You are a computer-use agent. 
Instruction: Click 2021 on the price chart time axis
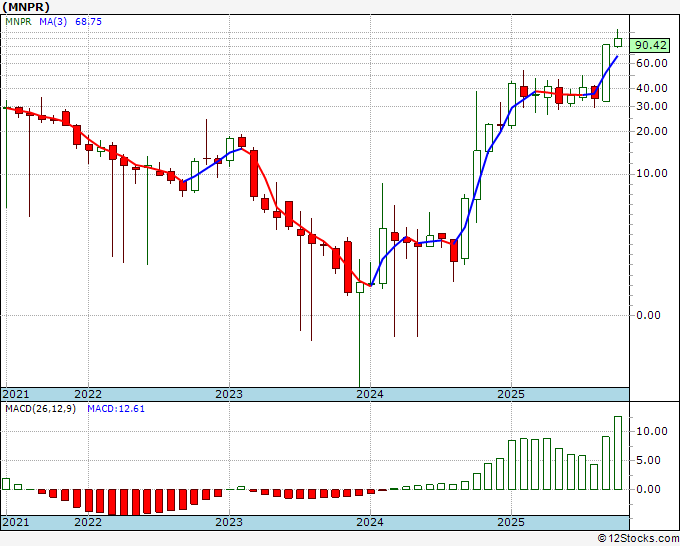click(16, 394)
